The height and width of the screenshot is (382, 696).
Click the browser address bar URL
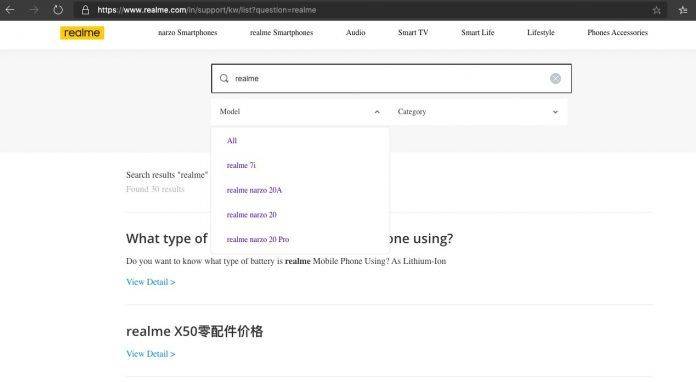coord(207,10)
